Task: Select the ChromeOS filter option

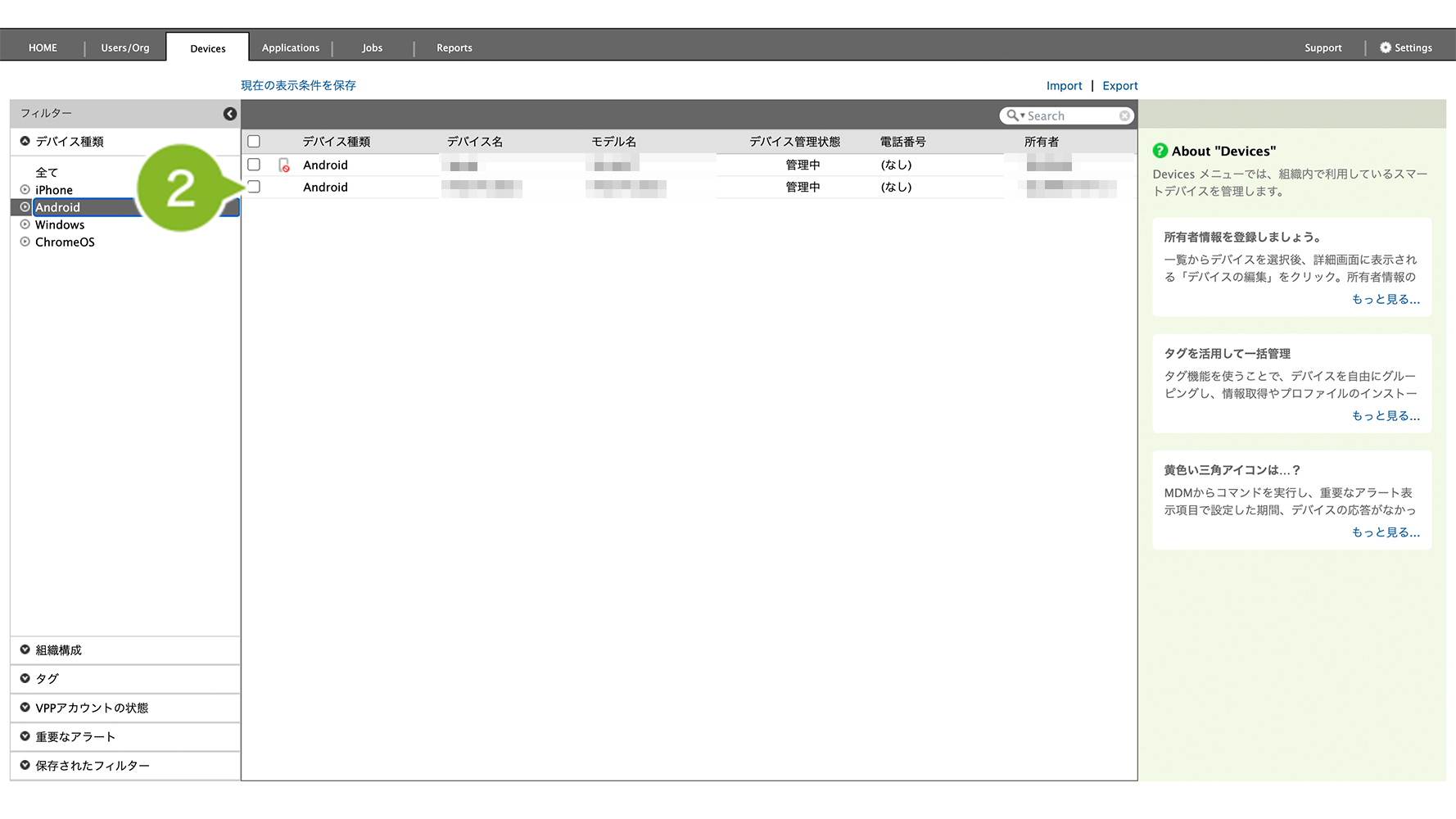Action: (x=65, y=242)
